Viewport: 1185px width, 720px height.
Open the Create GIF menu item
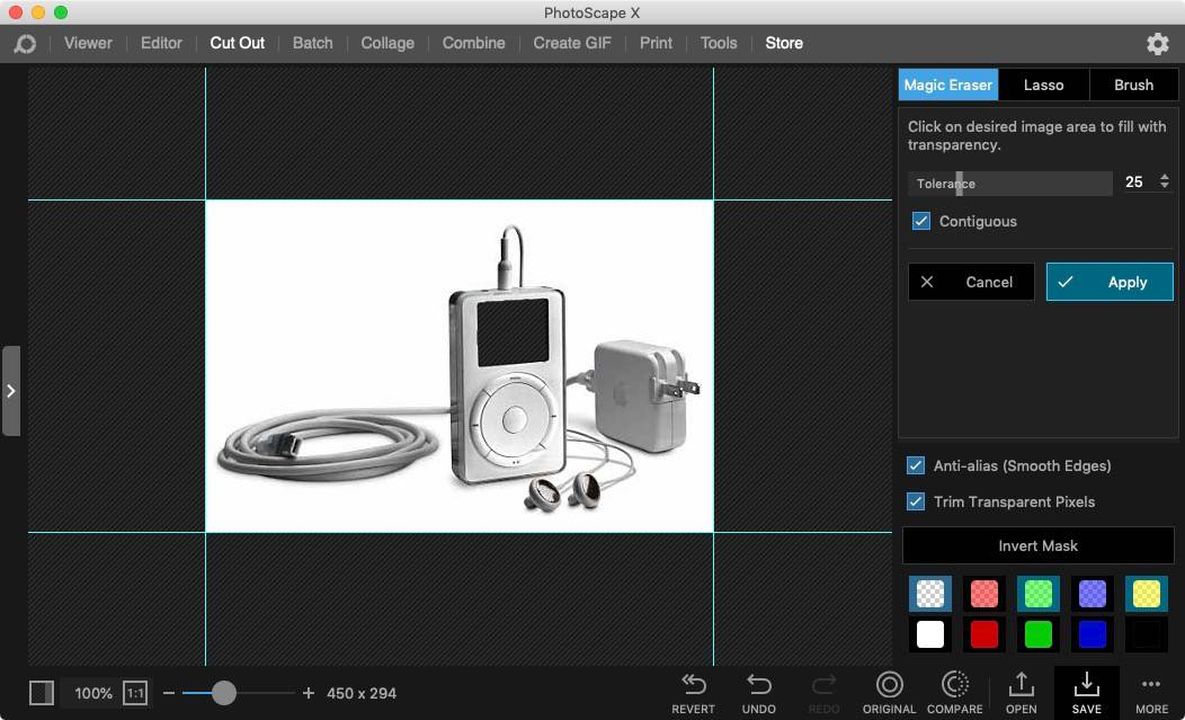click(571, 43)
